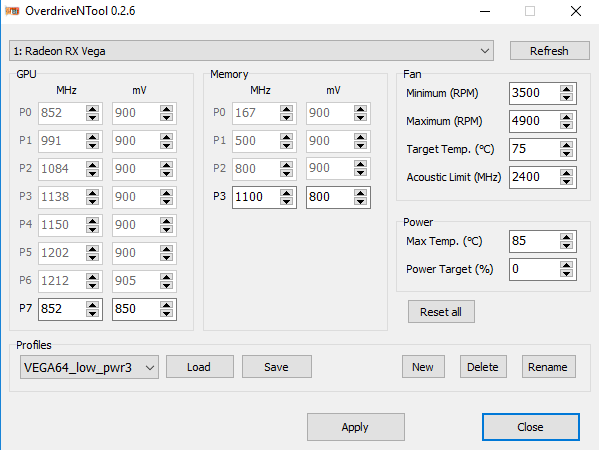Click the Refresh button
The width and height of the screenshot is (599, 450).
click(x=549, y=50)
